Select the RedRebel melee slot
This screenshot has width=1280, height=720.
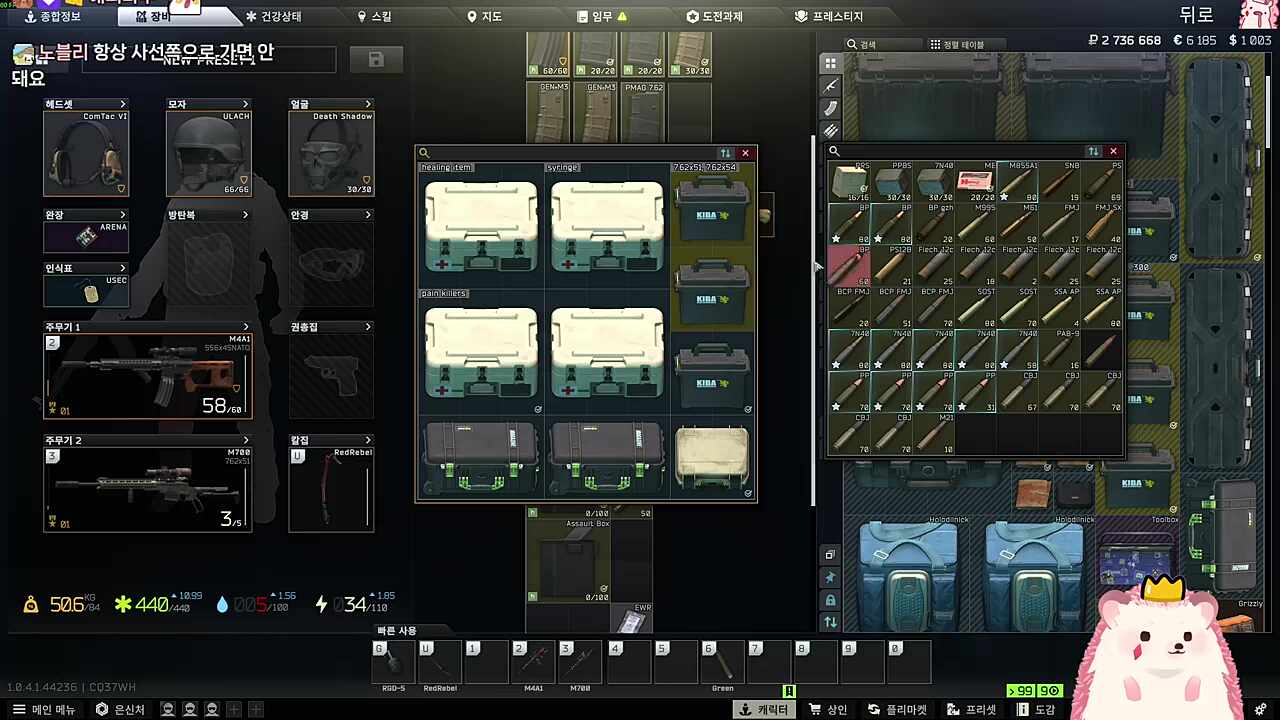tap(331, 489)
